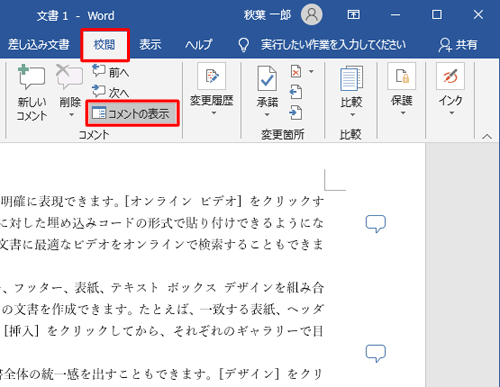Image resolution: width=500 pixels, height=387 pixels.
Task: Click the text line containing オンライン ビデオ
Action: point(162,201)
